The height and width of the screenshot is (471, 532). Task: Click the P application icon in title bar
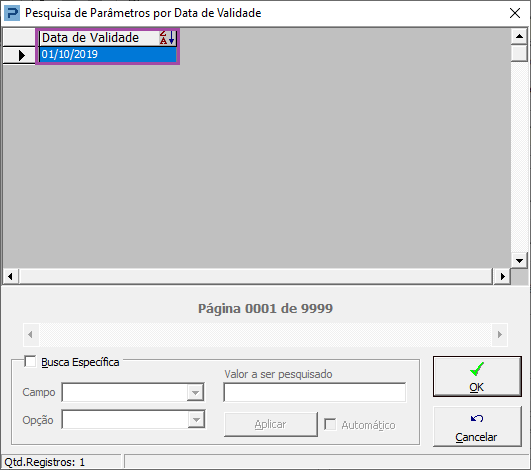pyautogui.click(x=12, y=13)
